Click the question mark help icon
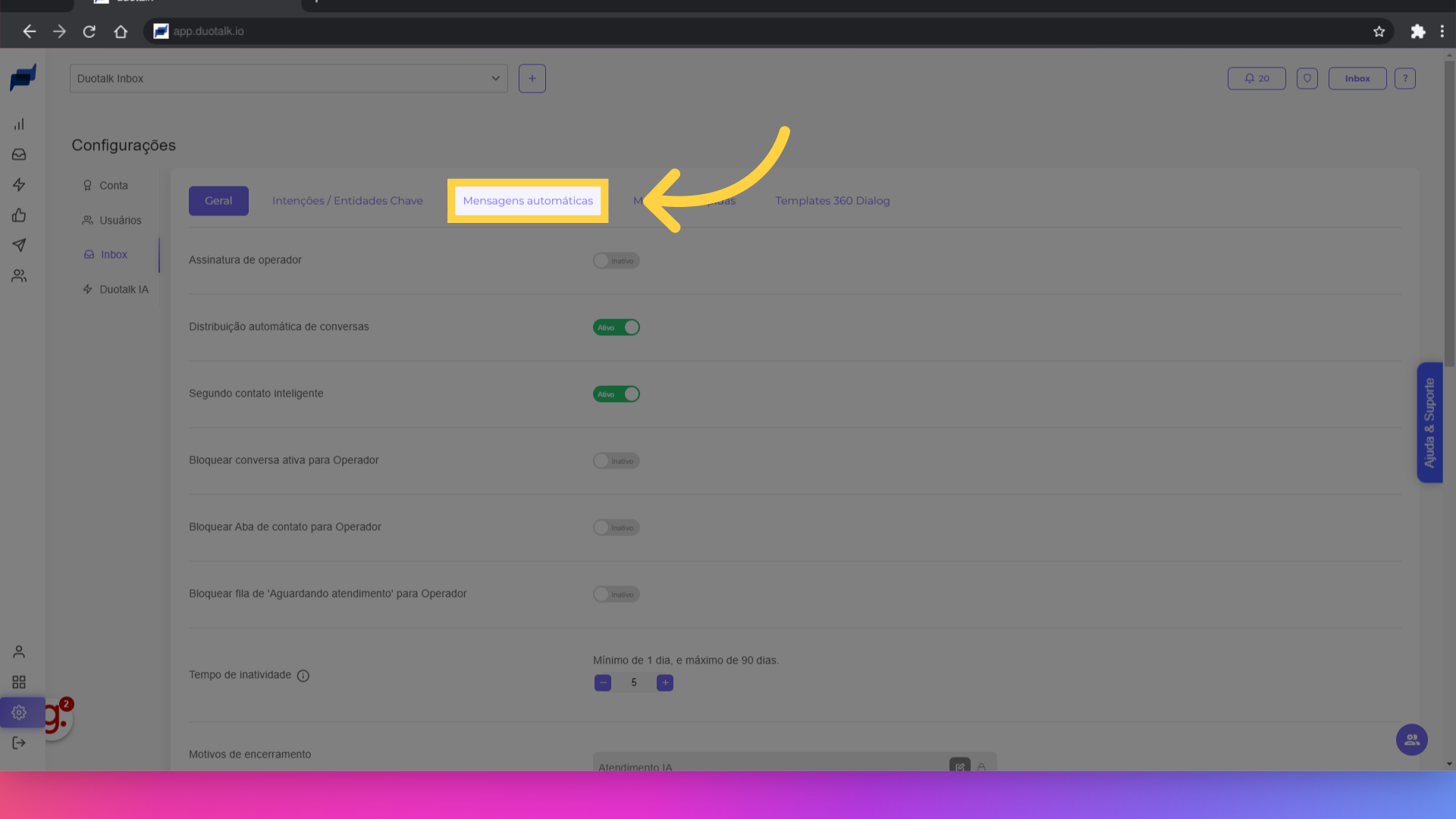Screen dimensions: 1456x819 (x=1404, y=79)
